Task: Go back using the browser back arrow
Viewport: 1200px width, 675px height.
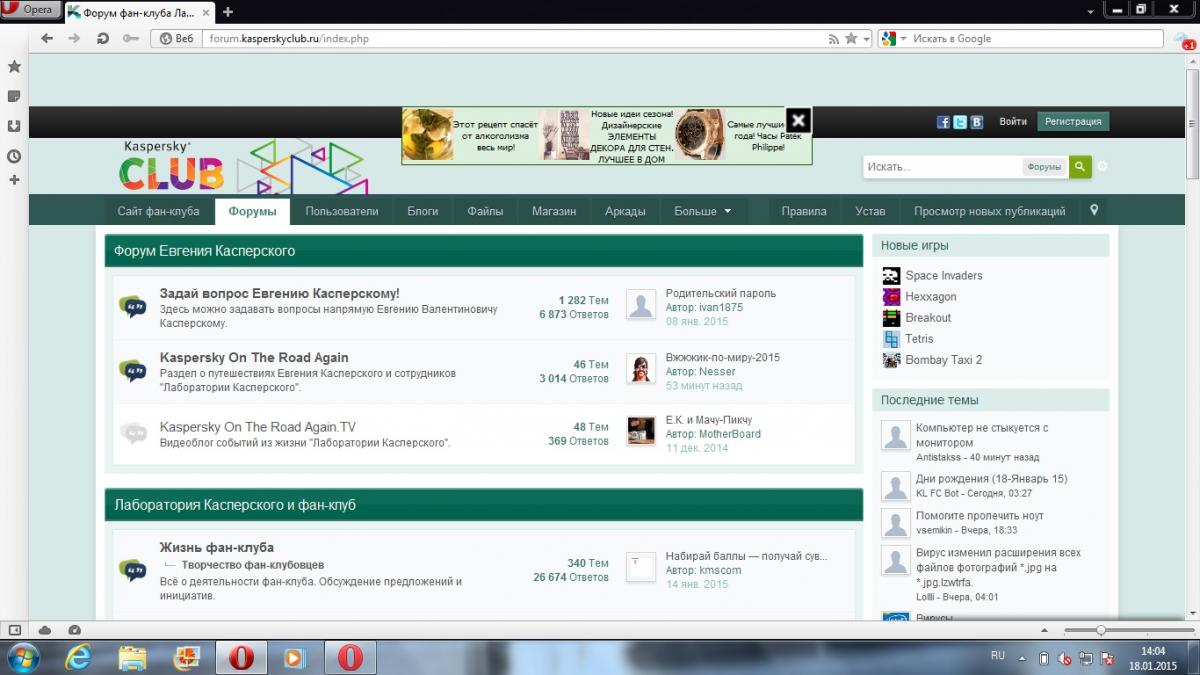Action: [x=47, y=38]
